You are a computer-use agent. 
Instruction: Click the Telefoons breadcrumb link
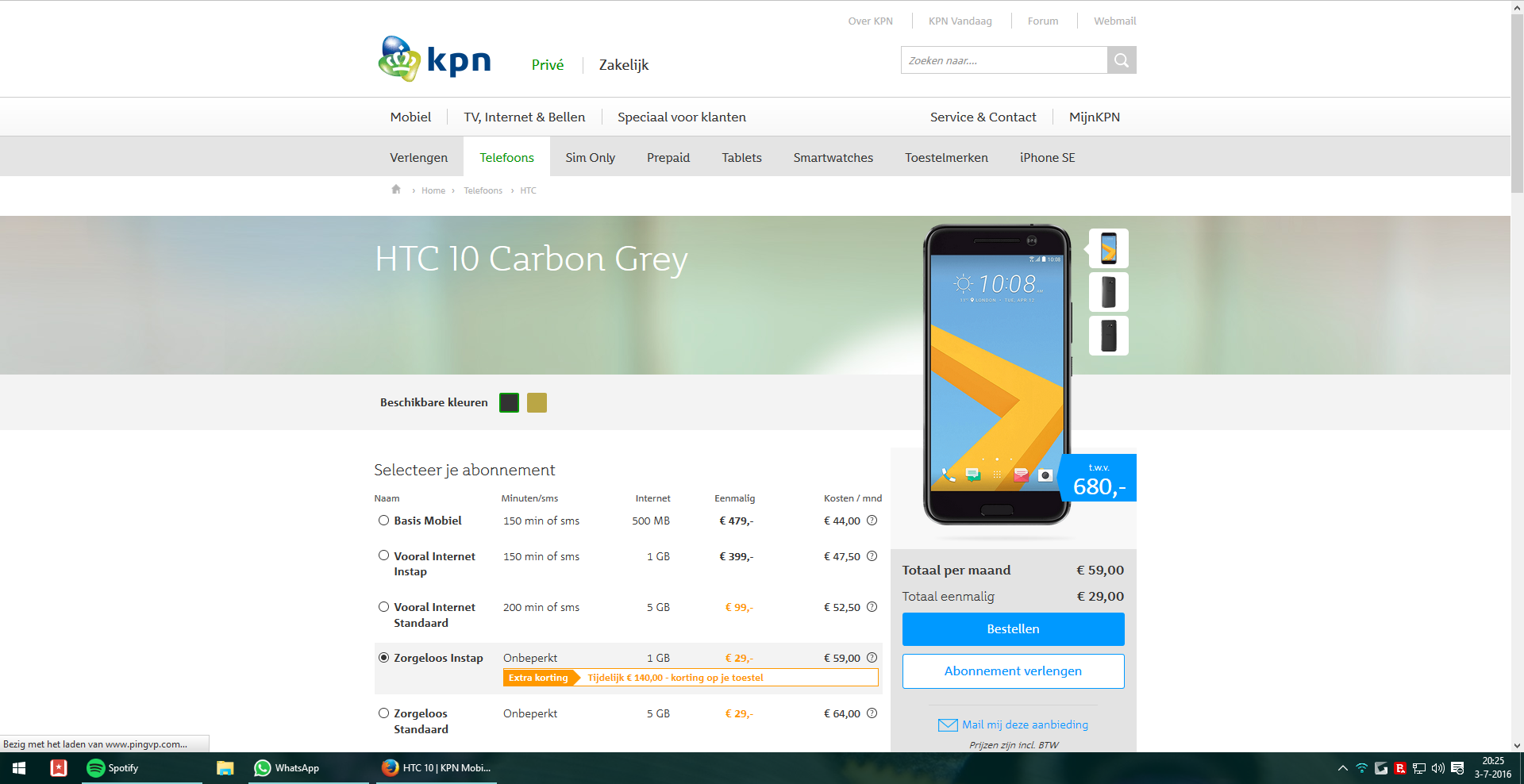click(483, 190)
